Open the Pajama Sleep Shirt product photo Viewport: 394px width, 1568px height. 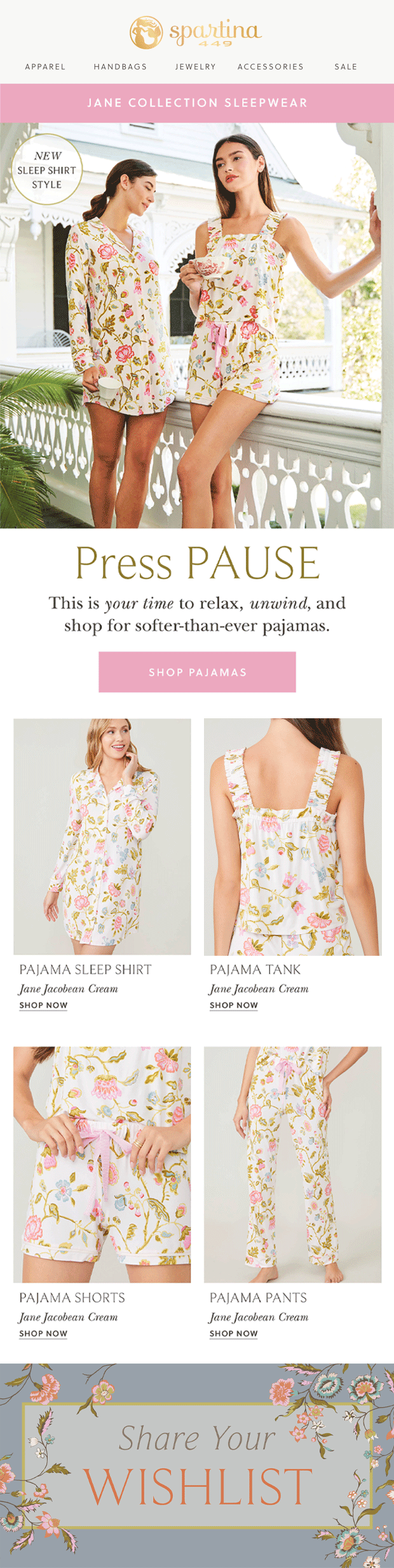point(102,836)
